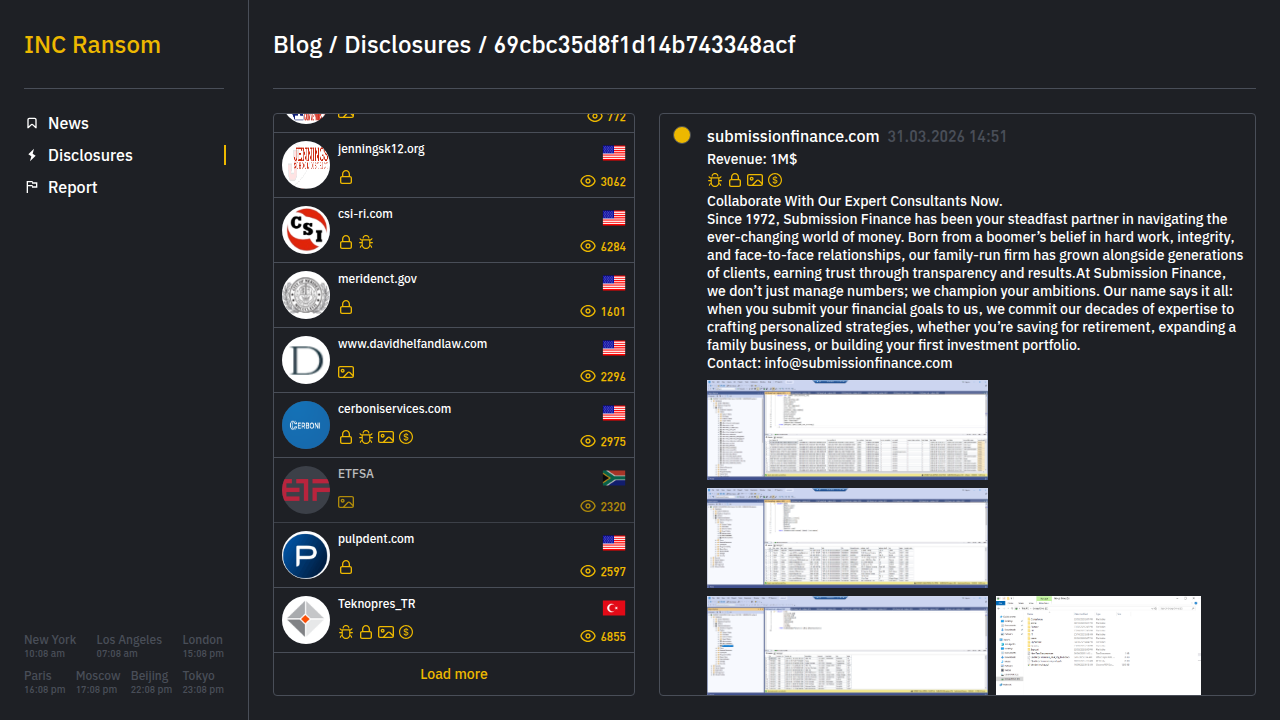Click the eye views icon for meridenct.gov
The image size is (1280, 720).
(588, 311)
